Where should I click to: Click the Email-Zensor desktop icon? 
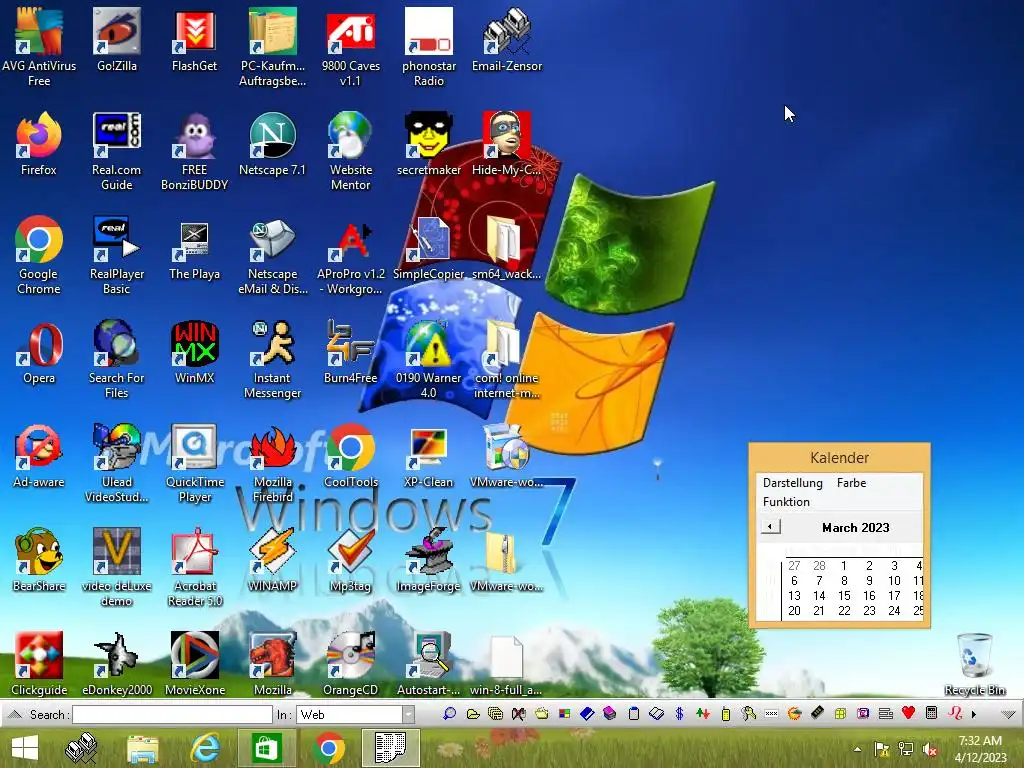(x=507, y=40)
